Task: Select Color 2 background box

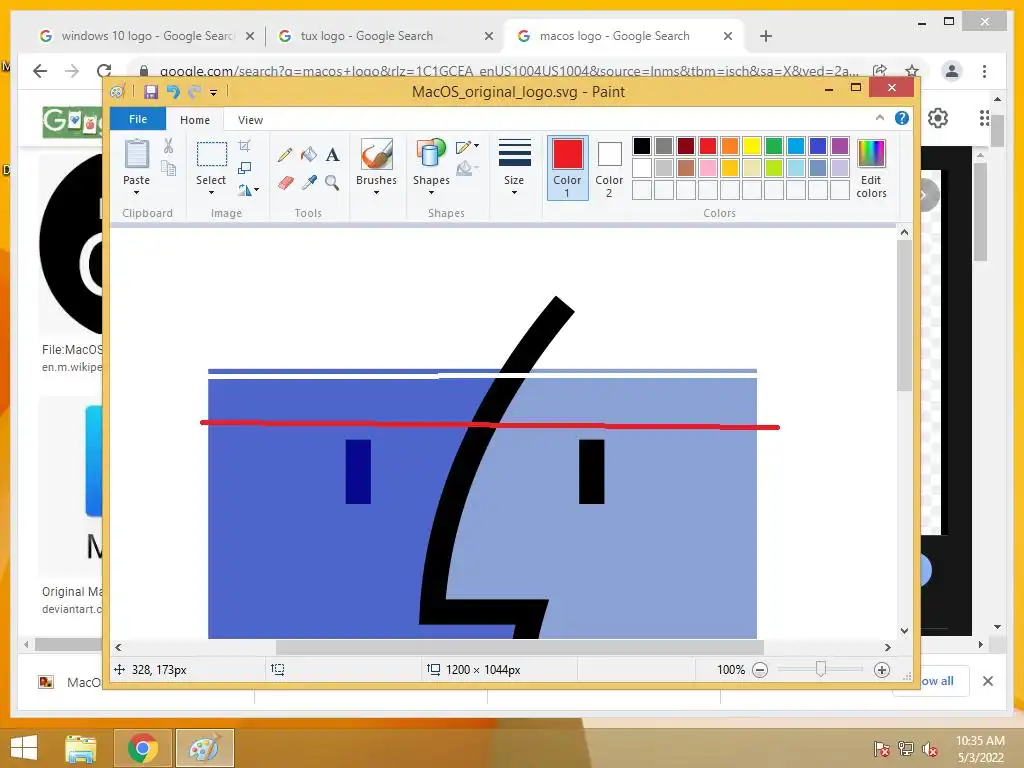Action: (x=609, y=168)
